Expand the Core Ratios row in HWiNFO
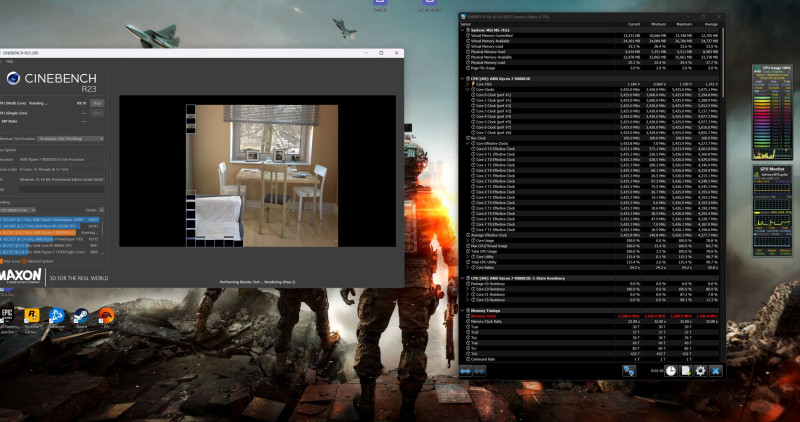This screenshot has width=800, height=422. point(468,267)
